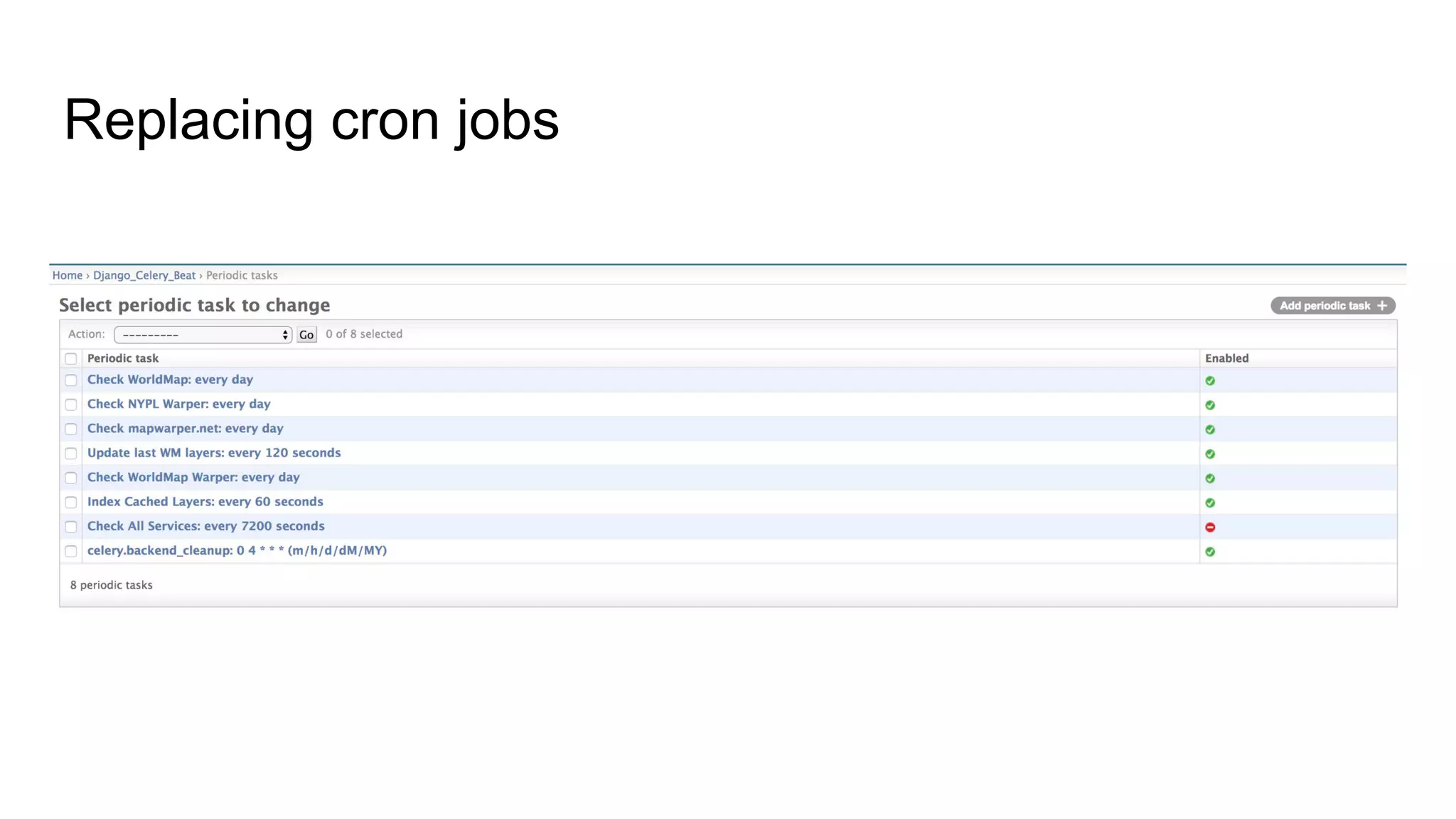The height and width of the screenshot is (819, 1456).
Task: Open celery.backend_cleanup task link
Action: (237, 550)
